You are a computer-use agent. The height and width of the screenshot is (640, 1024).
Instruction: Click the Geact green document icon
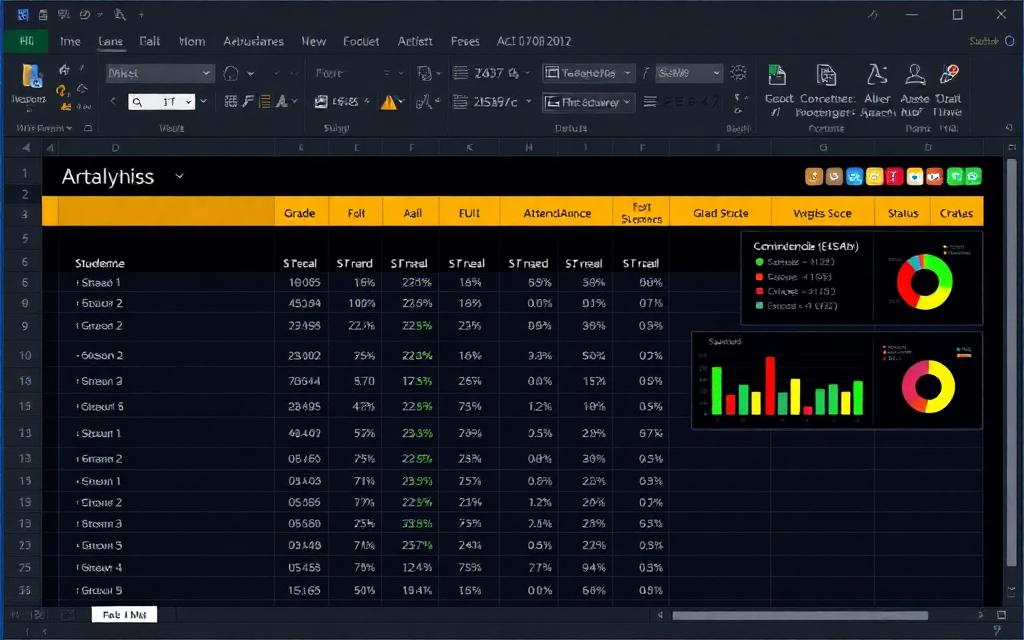pyautogui.click(x=777, y=75)
